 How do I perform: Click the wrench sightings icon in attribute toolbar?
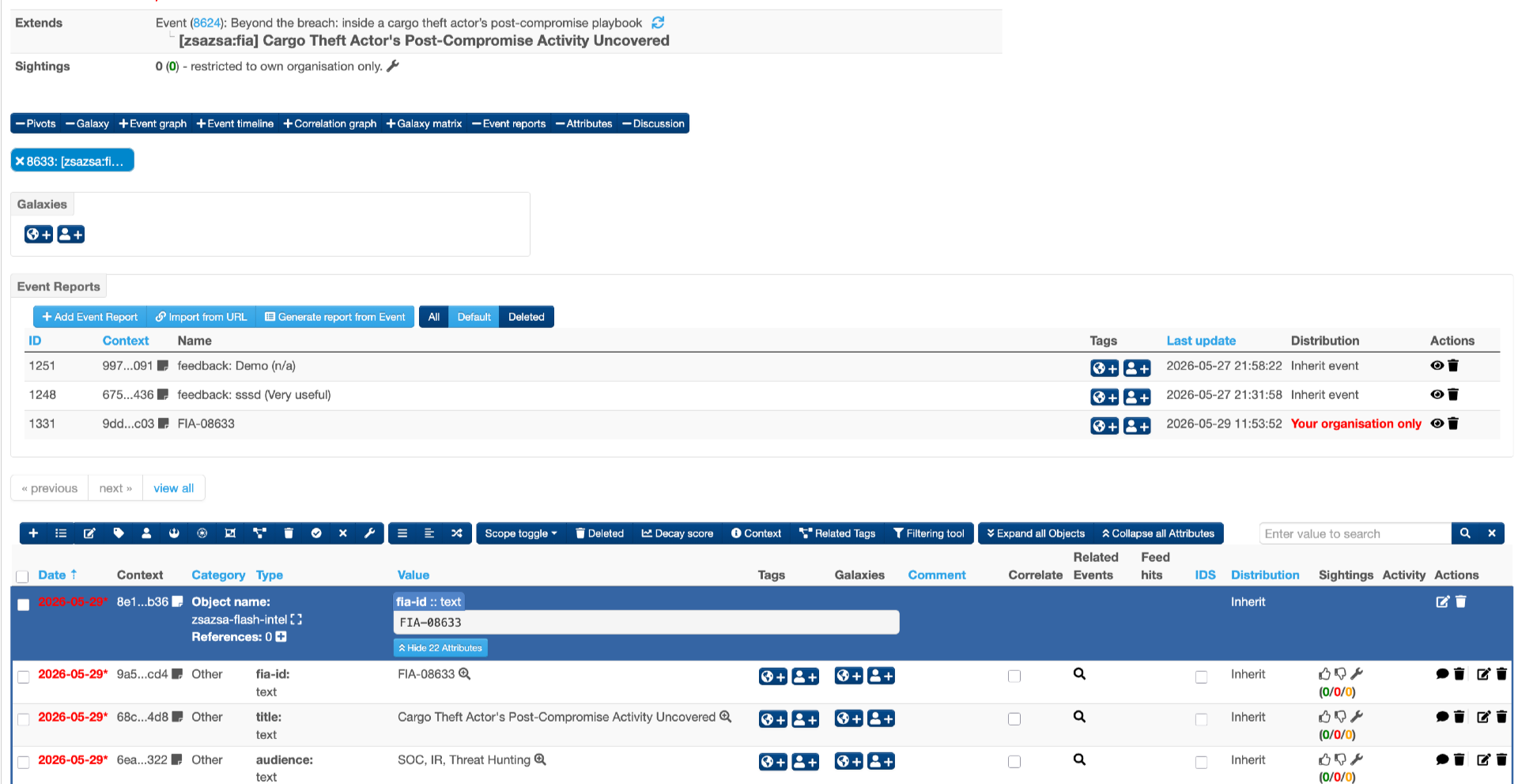pyautogui.click(x=369, y=533)
